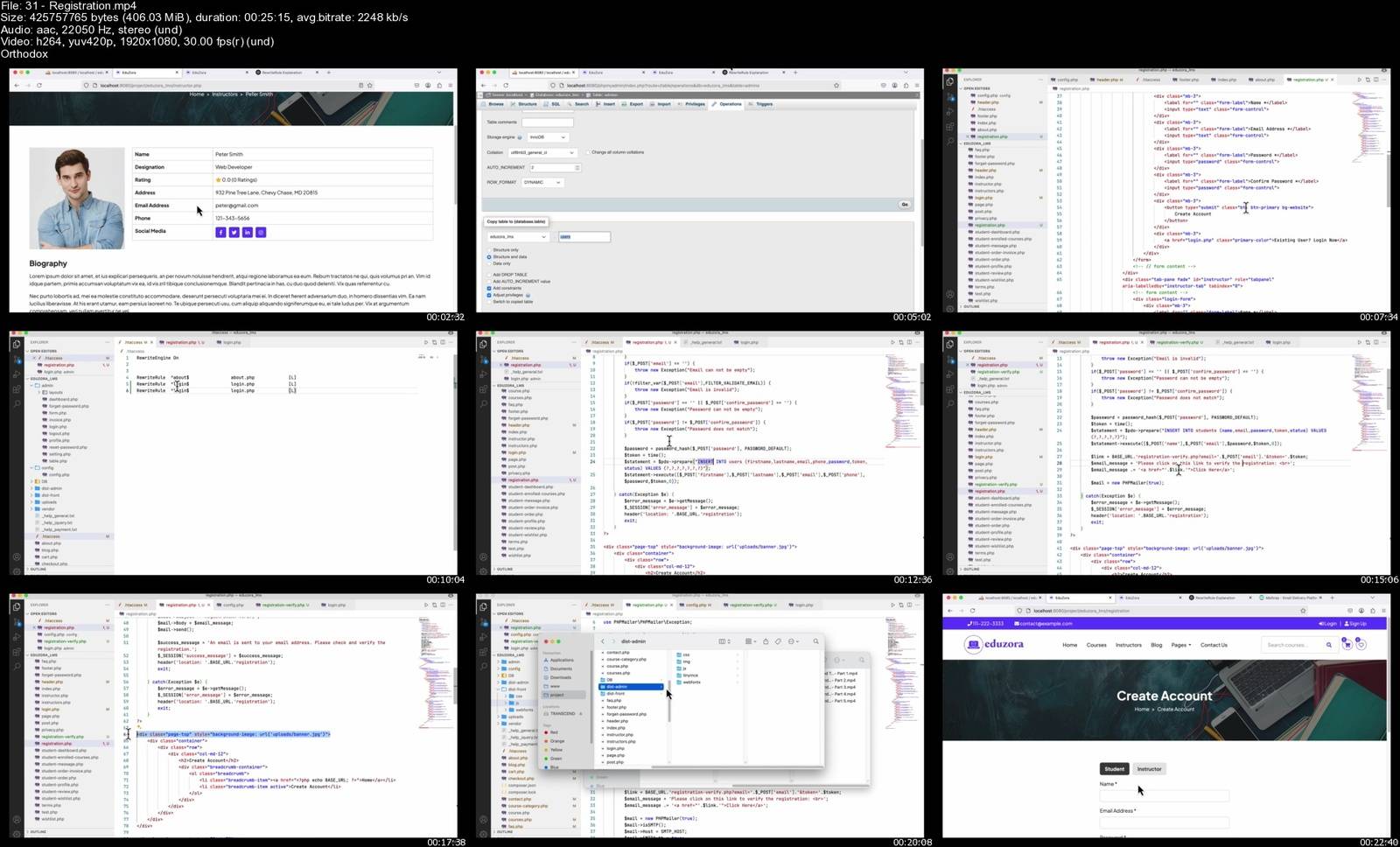Click the Twitter icon in Peter Smith's Social Media row
Image resolution: width=1400 pixels, height=847 pixels.
tap(234, 232)
